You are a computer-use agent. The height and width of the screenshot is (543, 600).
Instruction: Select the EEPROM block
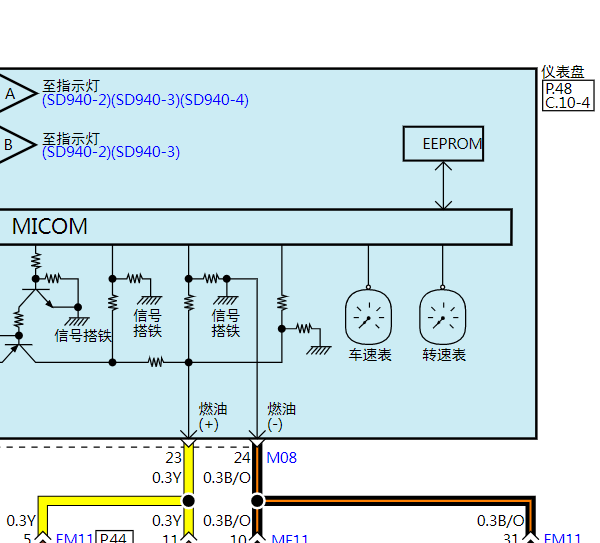tap(443, 143)
